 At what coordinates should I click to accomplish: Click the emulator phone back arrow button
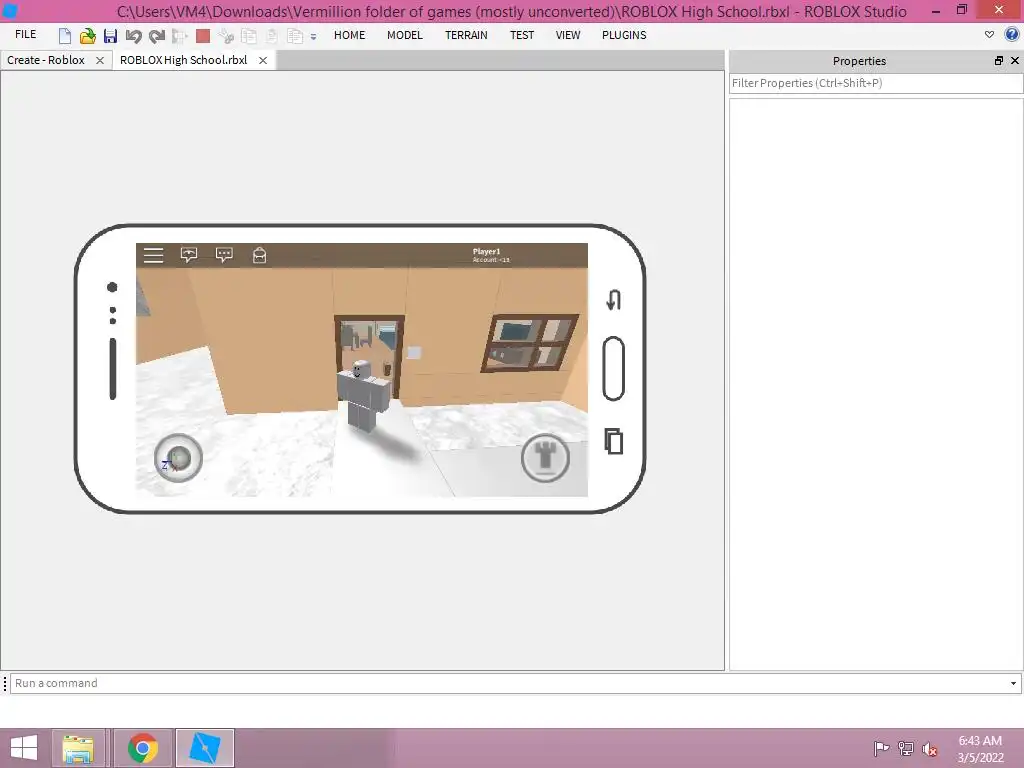613,300
